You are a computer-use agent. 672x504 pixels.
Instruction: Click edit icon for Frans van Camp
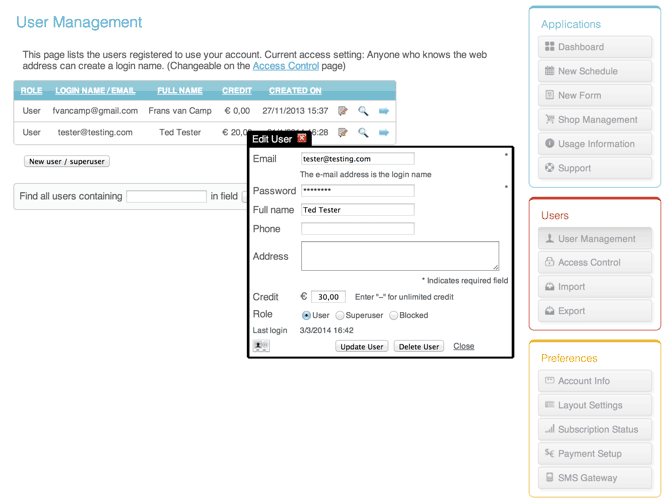tap(343, 111)
